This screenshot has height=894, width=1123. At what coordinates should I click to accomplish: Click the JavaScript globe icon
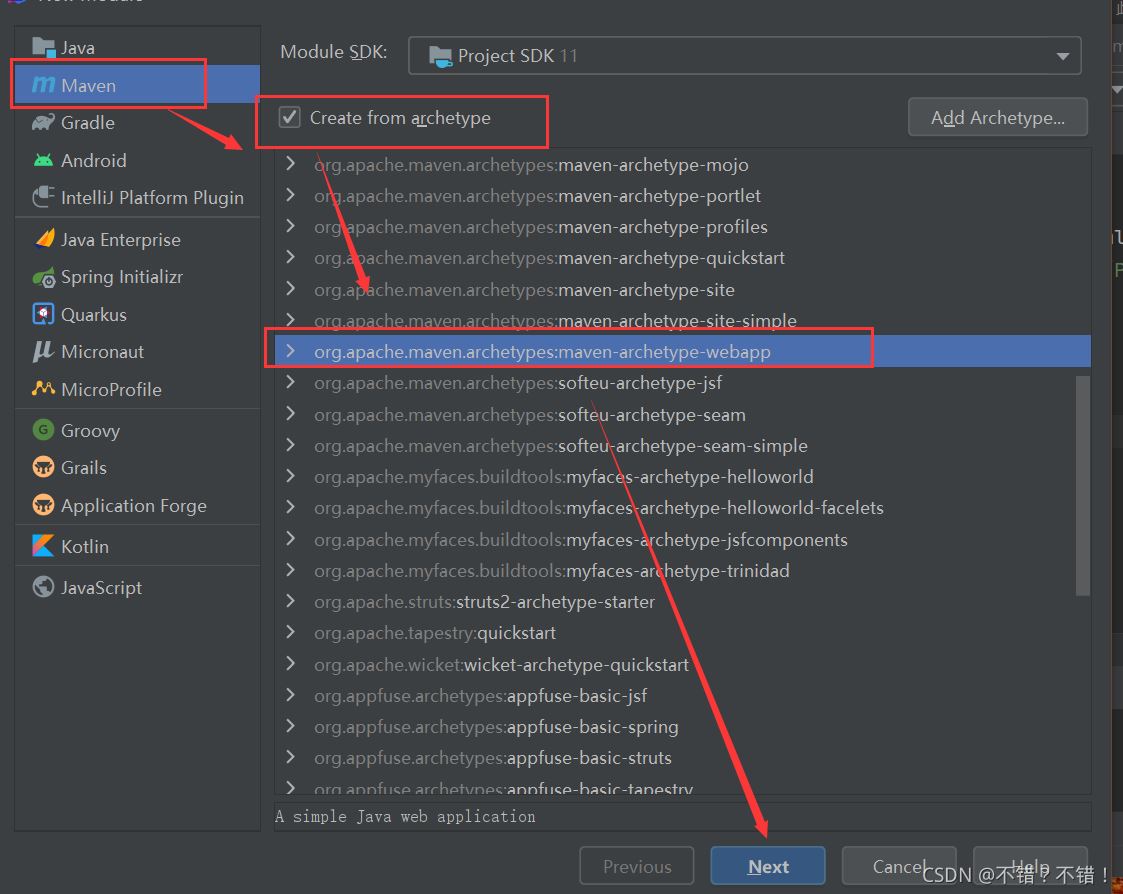point(44,587)
